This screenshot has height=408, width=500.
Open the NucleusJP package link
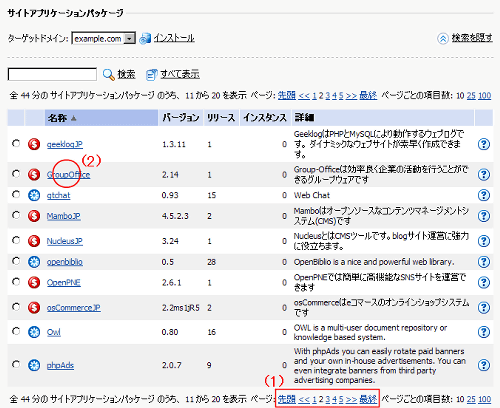pyautogui.click(x=65, y=241)
